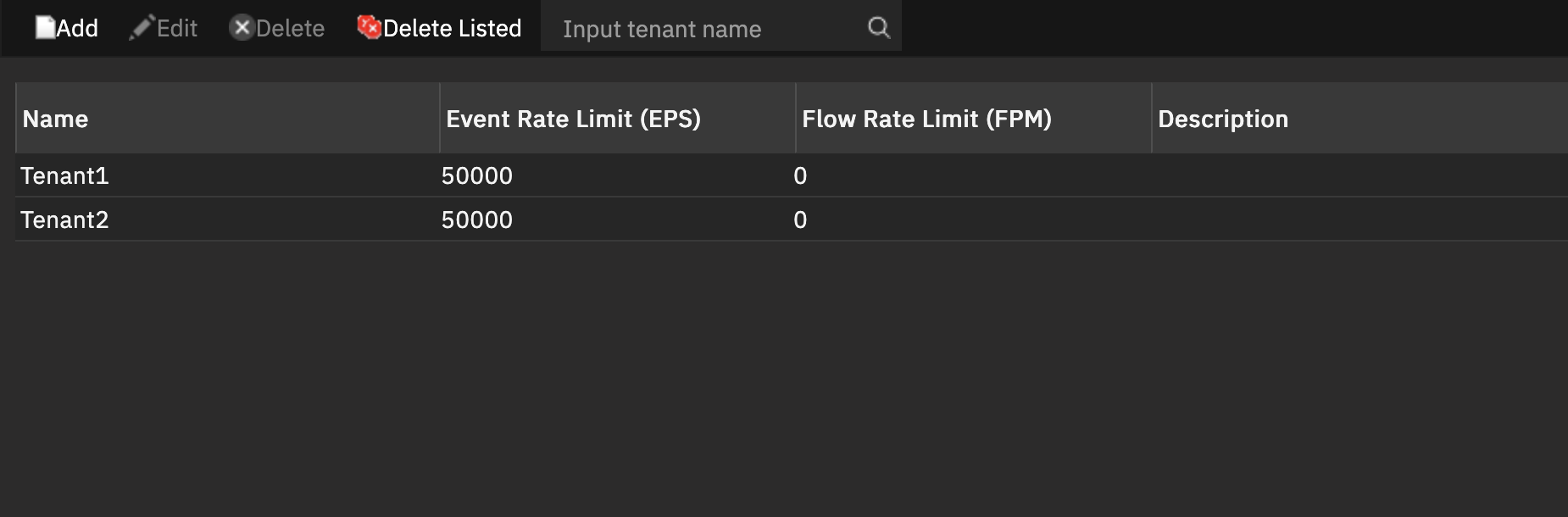Viewport: 1568px width, 517px height.
Task: Click the Description column header
Action: [1223, 119]
